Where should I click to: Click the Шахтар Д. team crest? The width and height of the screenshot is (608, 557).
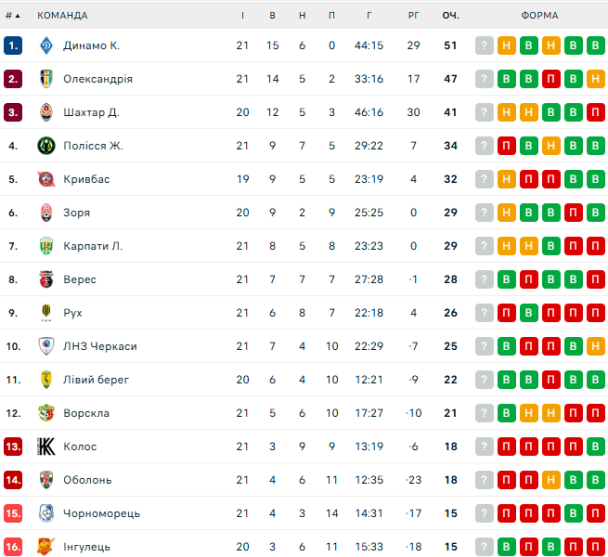pyautogui.click(x=45, y=112)
